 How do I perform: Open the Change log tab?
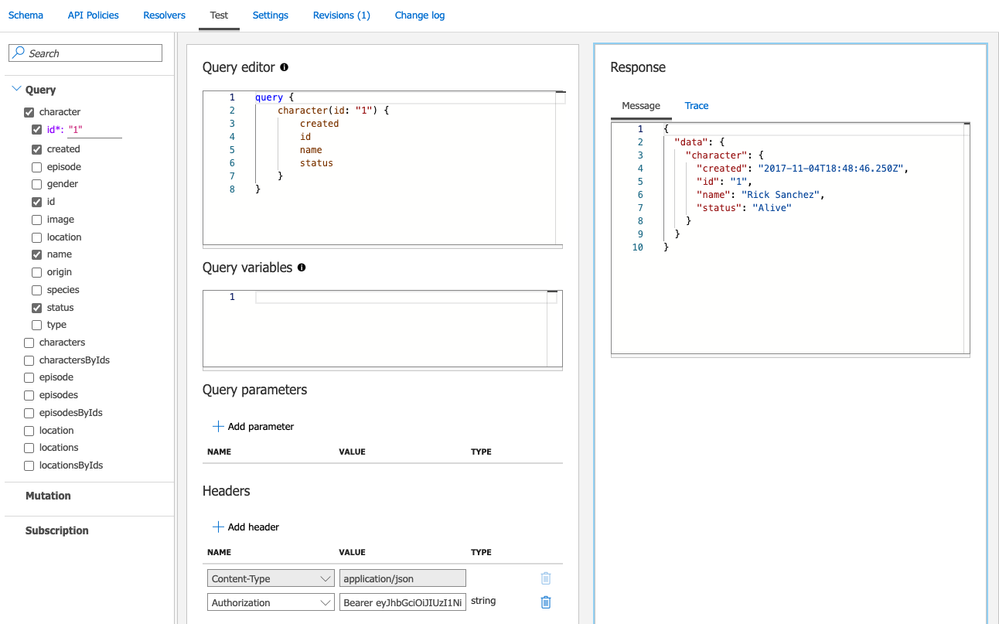(x=419, y=15)
